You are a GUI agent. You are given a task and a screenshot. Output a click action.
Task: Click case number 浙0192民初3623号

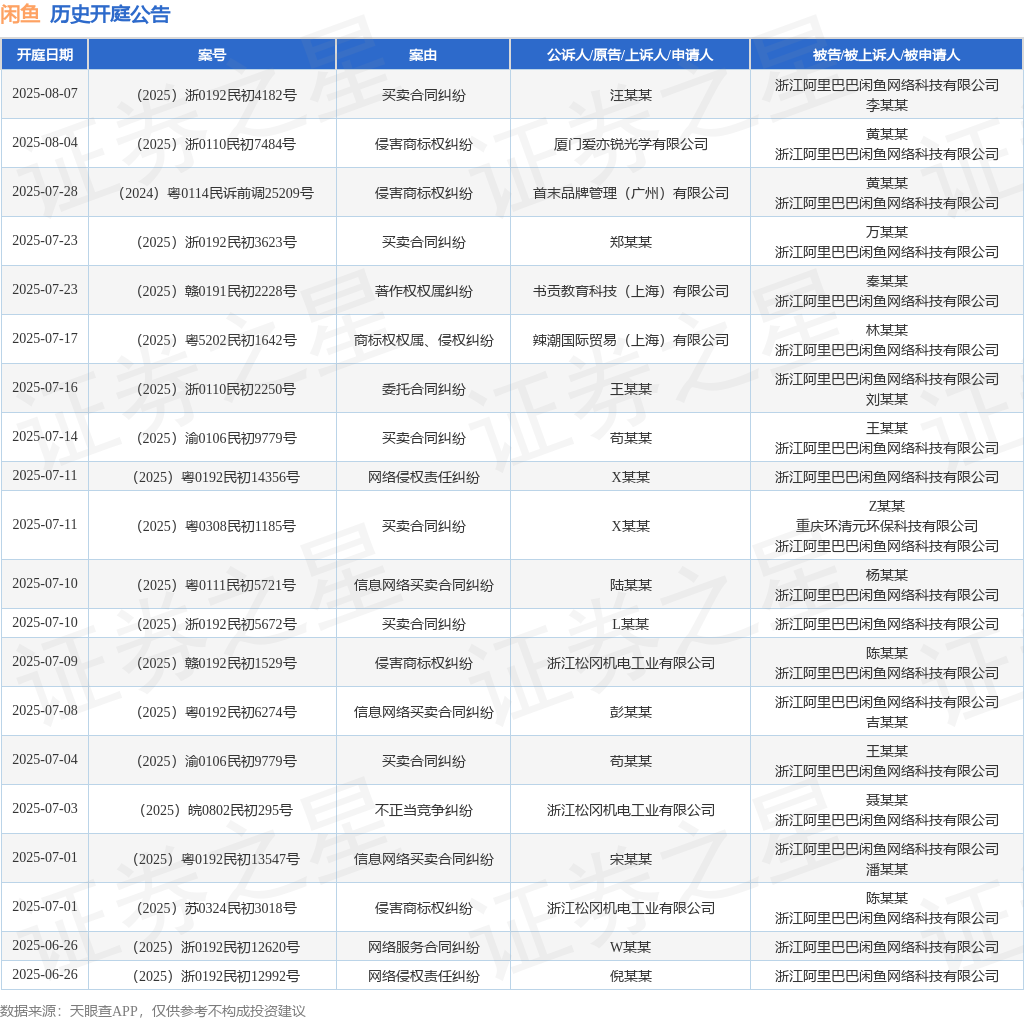point(216,242)
